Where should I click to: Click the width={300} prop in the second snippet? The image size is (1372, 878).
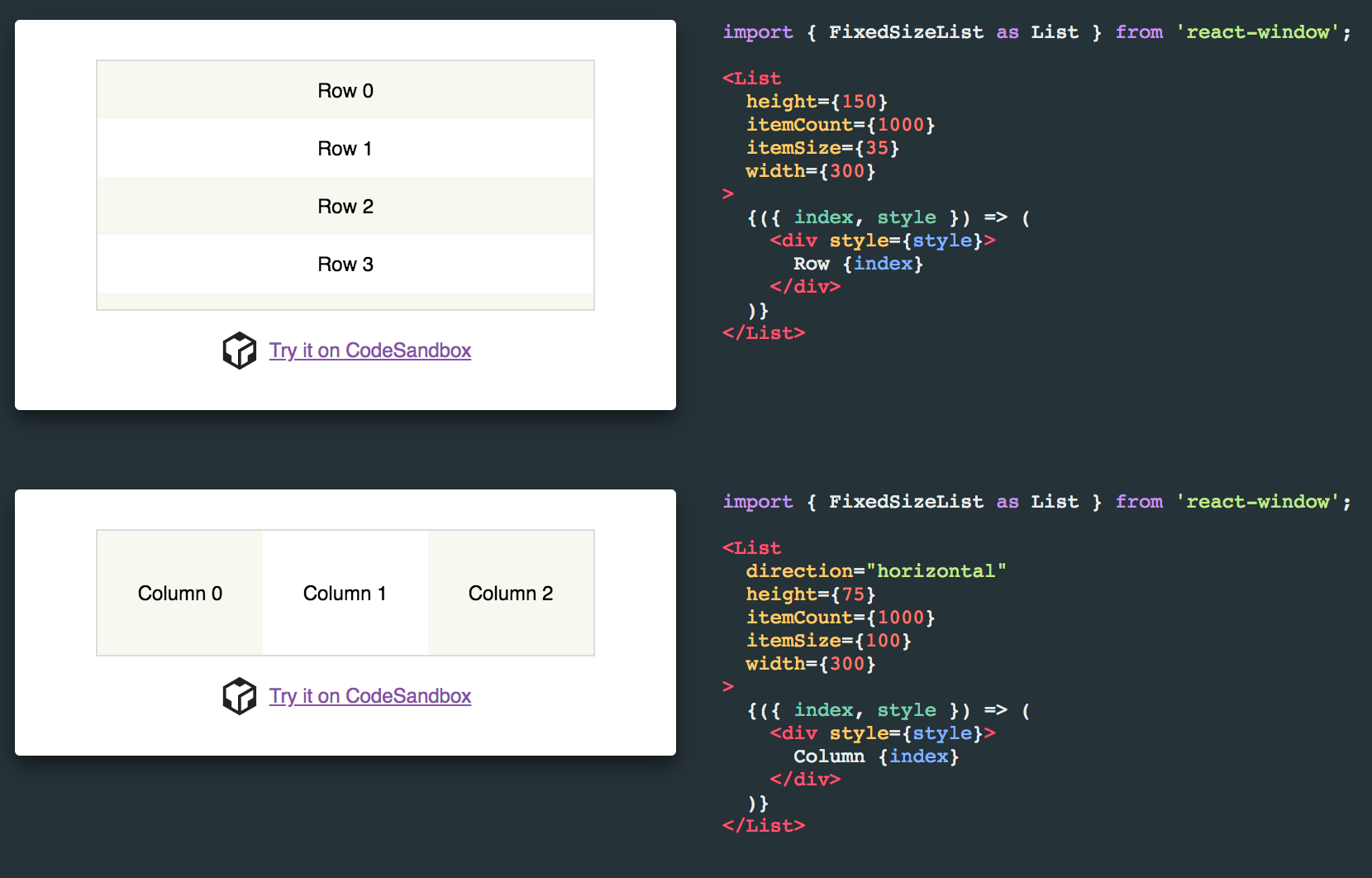tap(810, 663)
